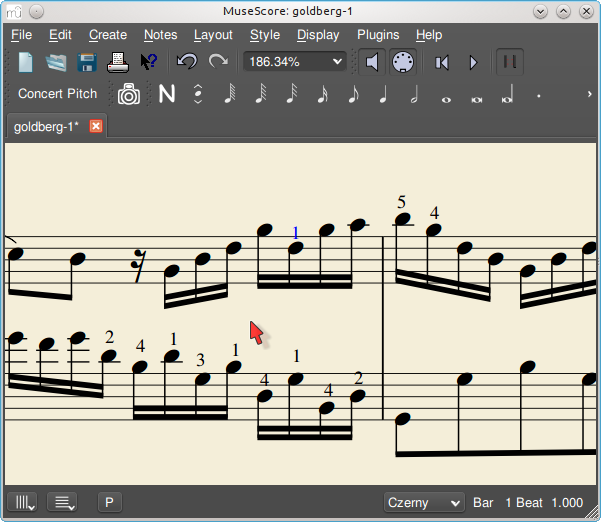This screenshot has width=601, height=522.
Task: Open the Czerny dropdown in status bar
Action: coord(424,502)
